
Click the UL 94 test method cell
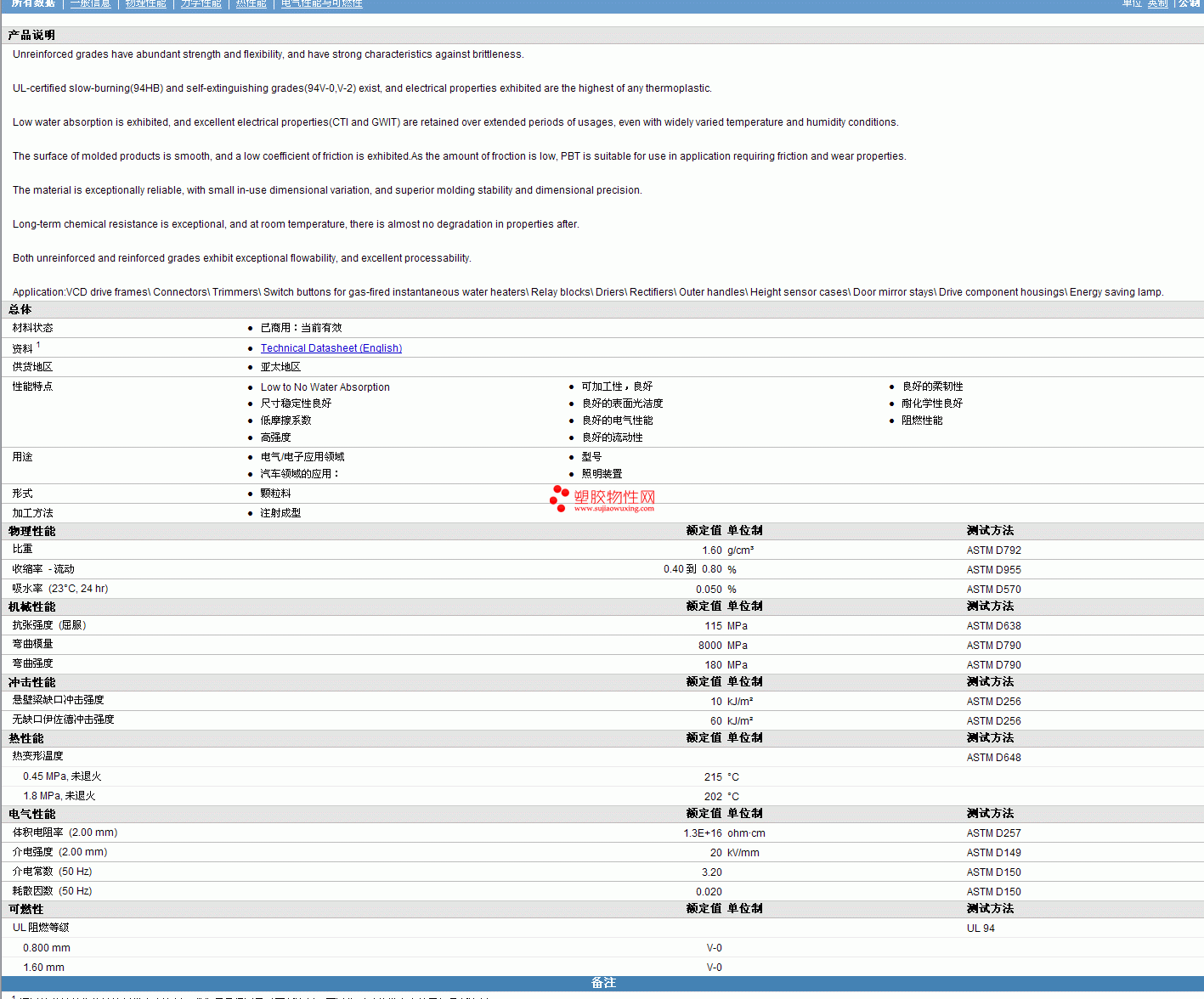pos(981,928)
